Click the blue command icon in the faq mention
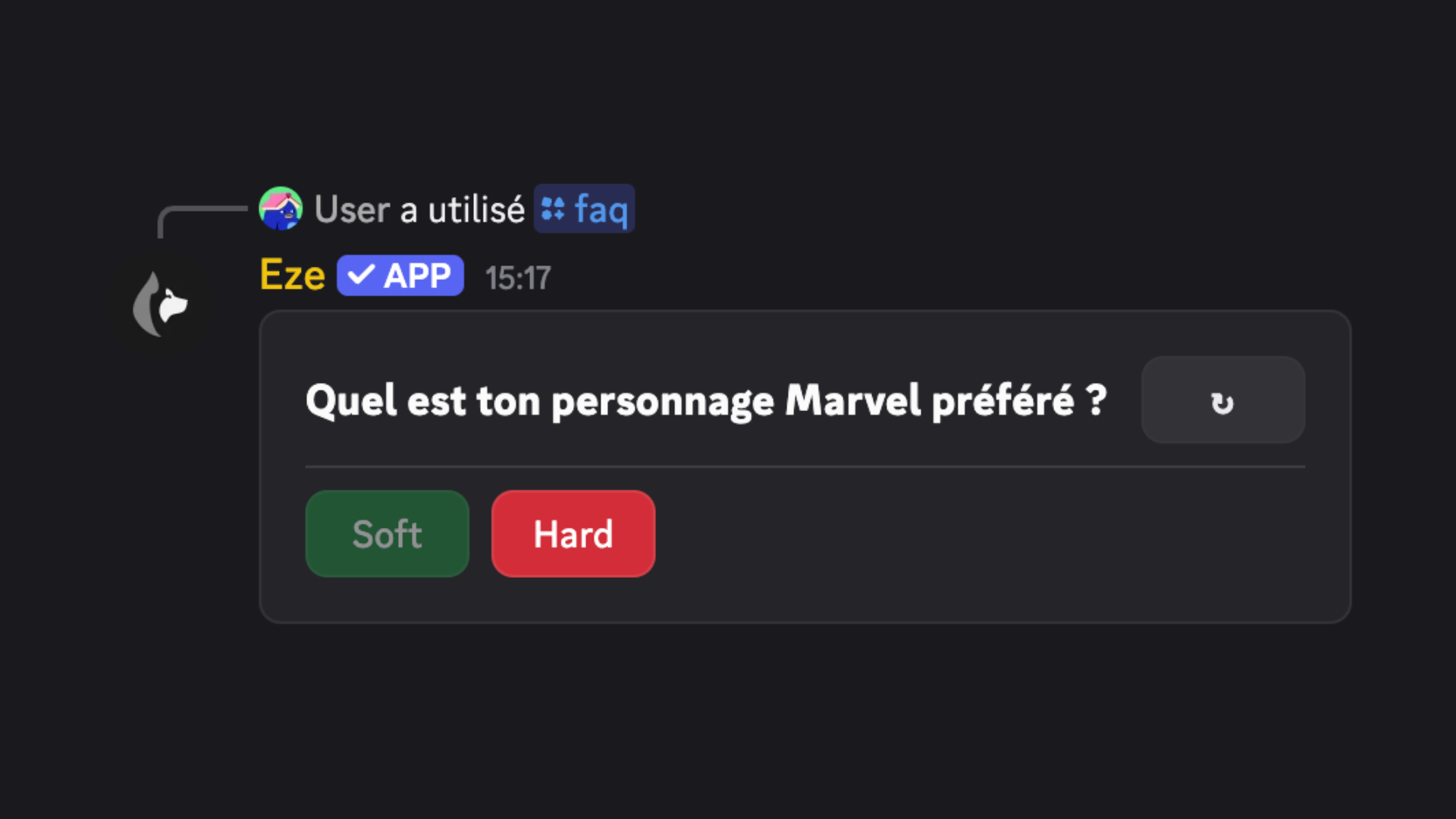1456x819 pixels. [x=553, y=208]
